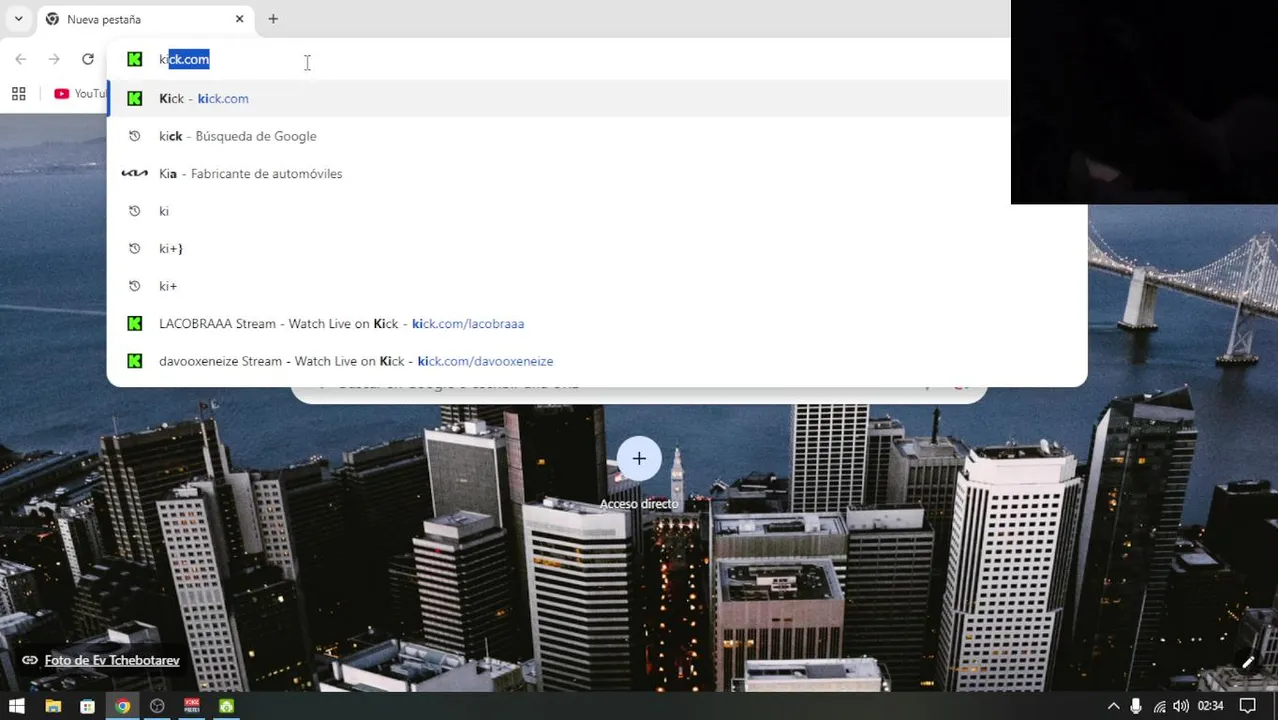
Task: Close the Nueva pestaña tab
Action: click(x=239, y=19)
